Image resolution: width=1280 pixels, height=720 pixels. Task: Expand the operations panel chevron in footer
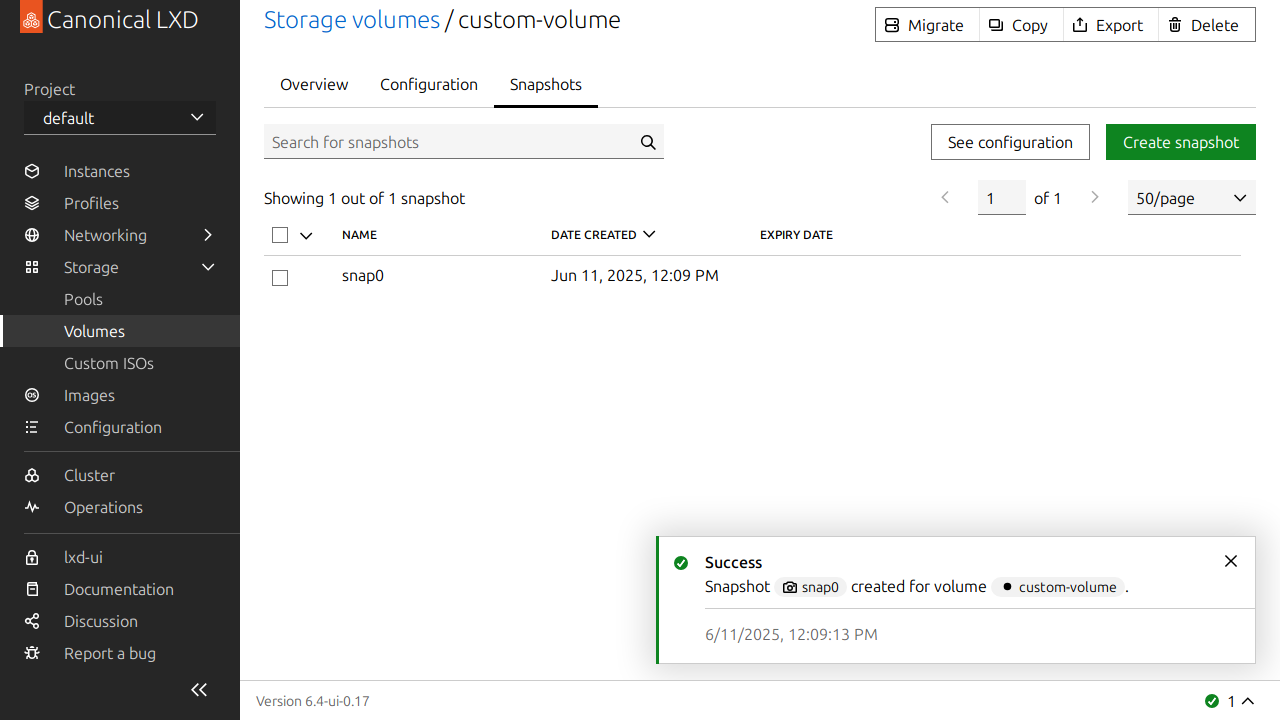coord(1248,701)
